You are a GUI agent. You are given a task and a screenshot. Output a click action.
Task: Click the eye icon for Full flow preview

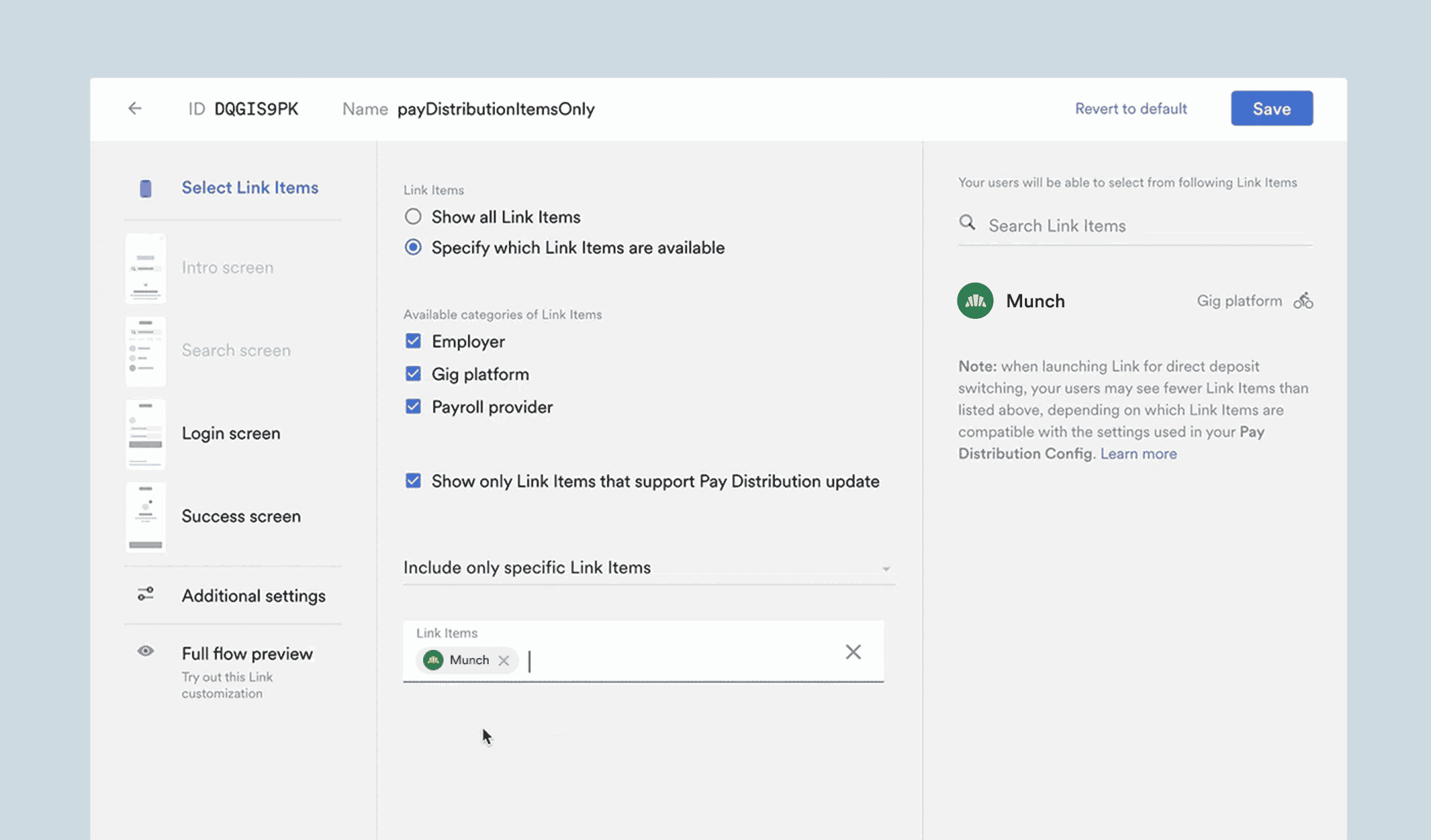[145, 651]
